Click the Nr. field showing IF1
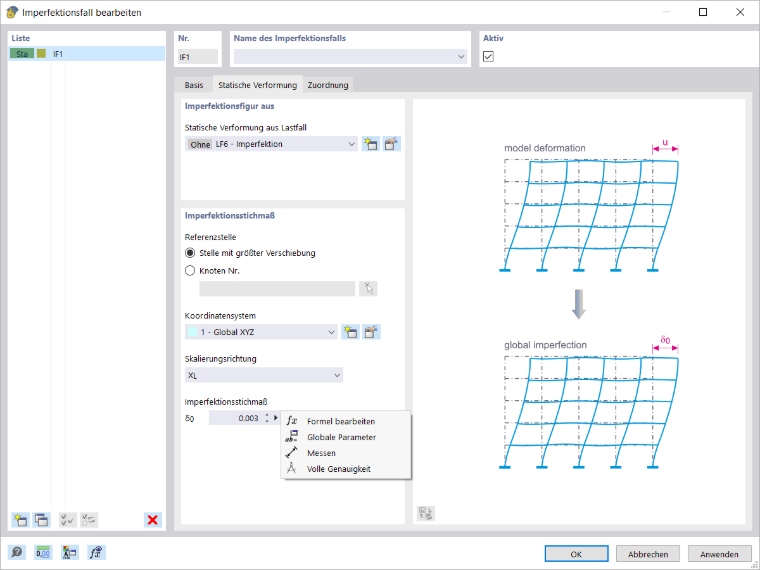Image resolution: width=760 pixels, height=570 pixels. (x=198, y=57)
